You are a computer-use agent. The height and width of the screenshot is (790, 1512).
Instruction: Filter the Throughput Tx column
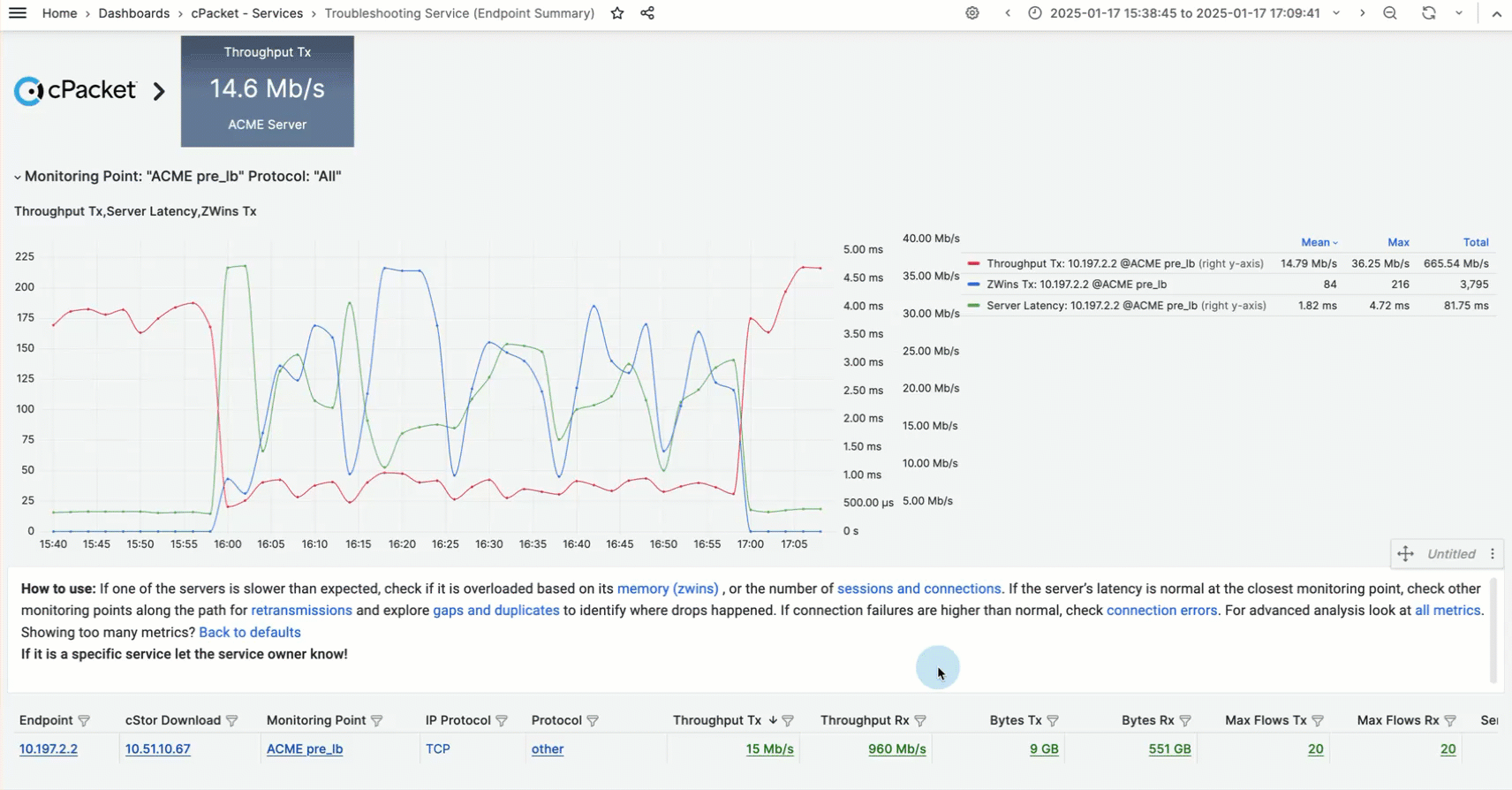point(788,721)
